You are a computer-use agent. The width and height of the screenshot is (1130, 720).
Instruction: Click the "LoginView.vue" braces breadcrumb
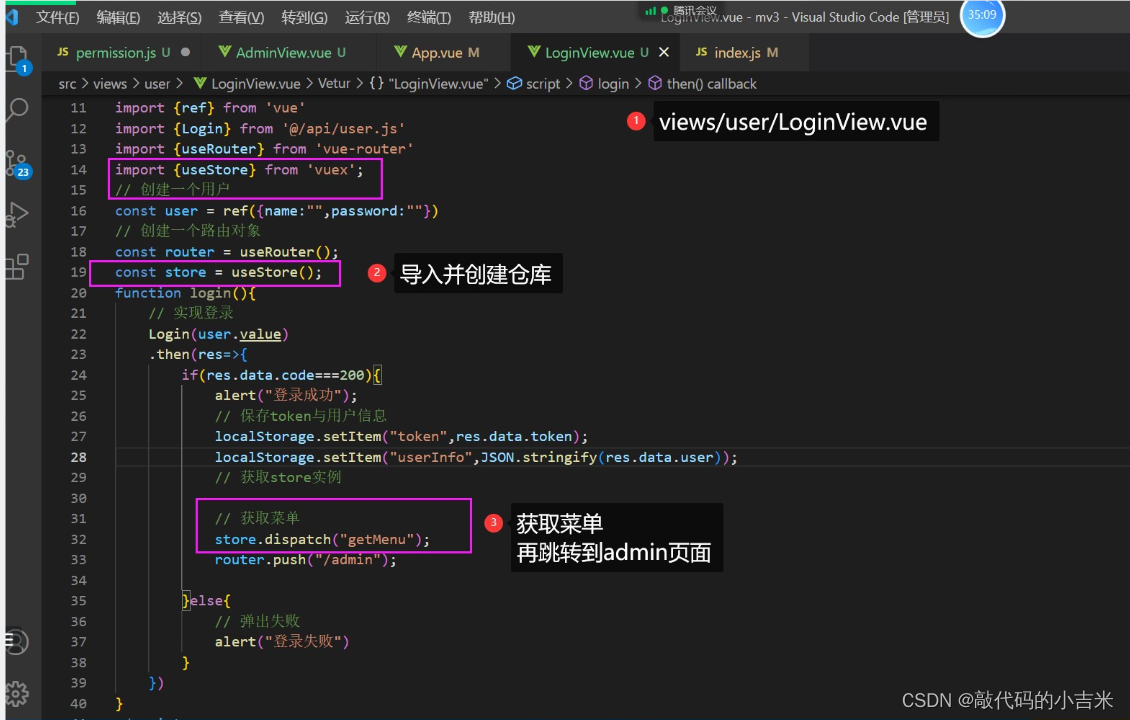[x=429, y=84]
